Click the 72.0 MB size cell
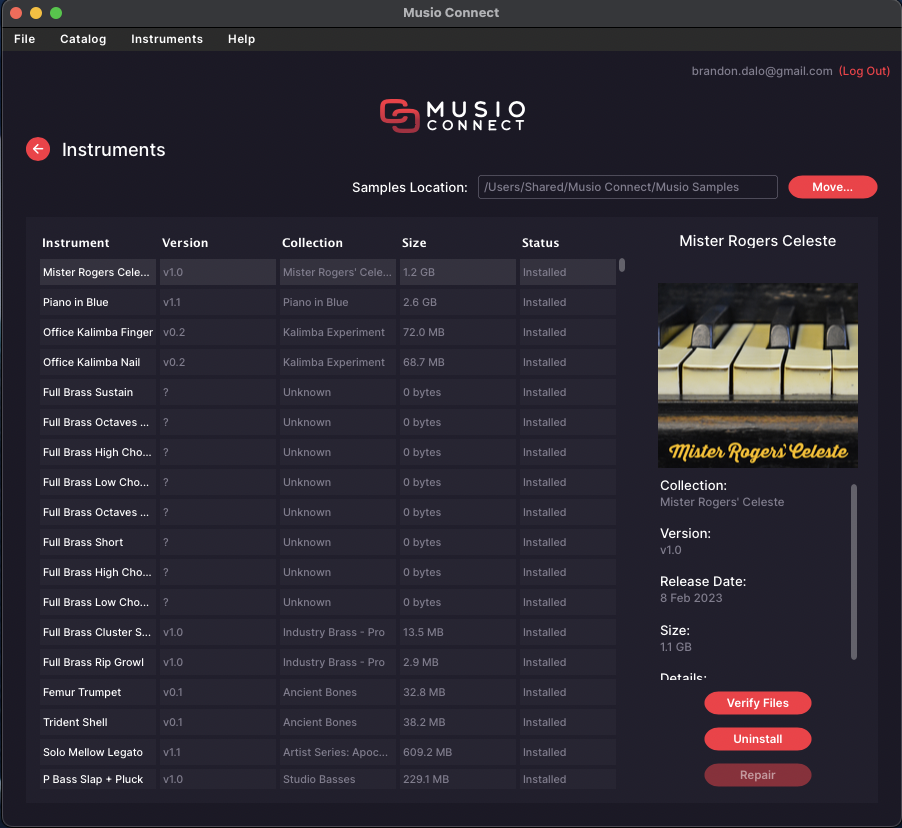The height and width of the screenshot is (828, 902). pyautogui.click(x=457, y=332)
